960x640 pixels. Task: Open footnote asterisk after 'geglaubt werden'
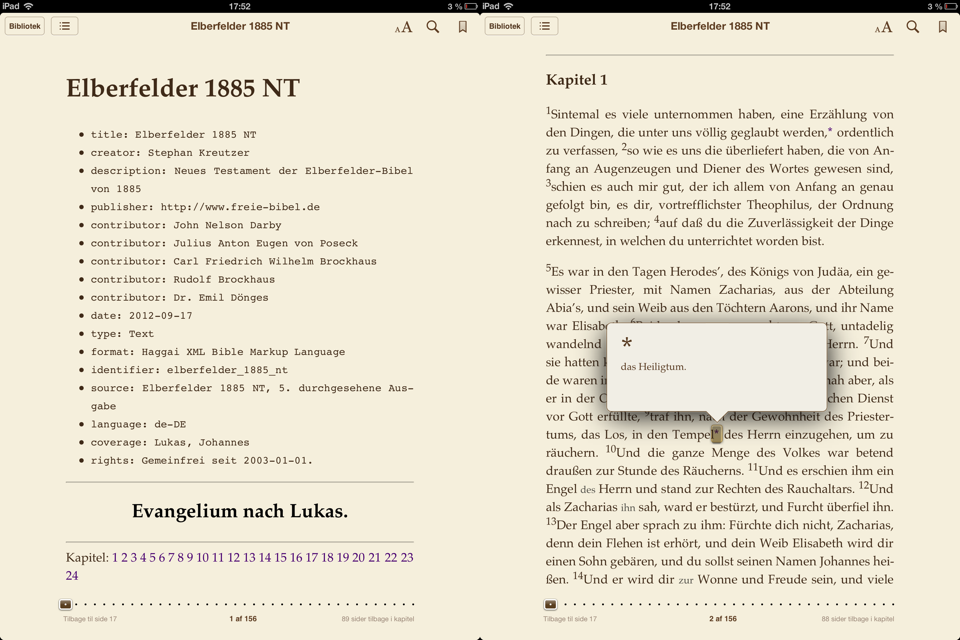click(x=829, y=132)
